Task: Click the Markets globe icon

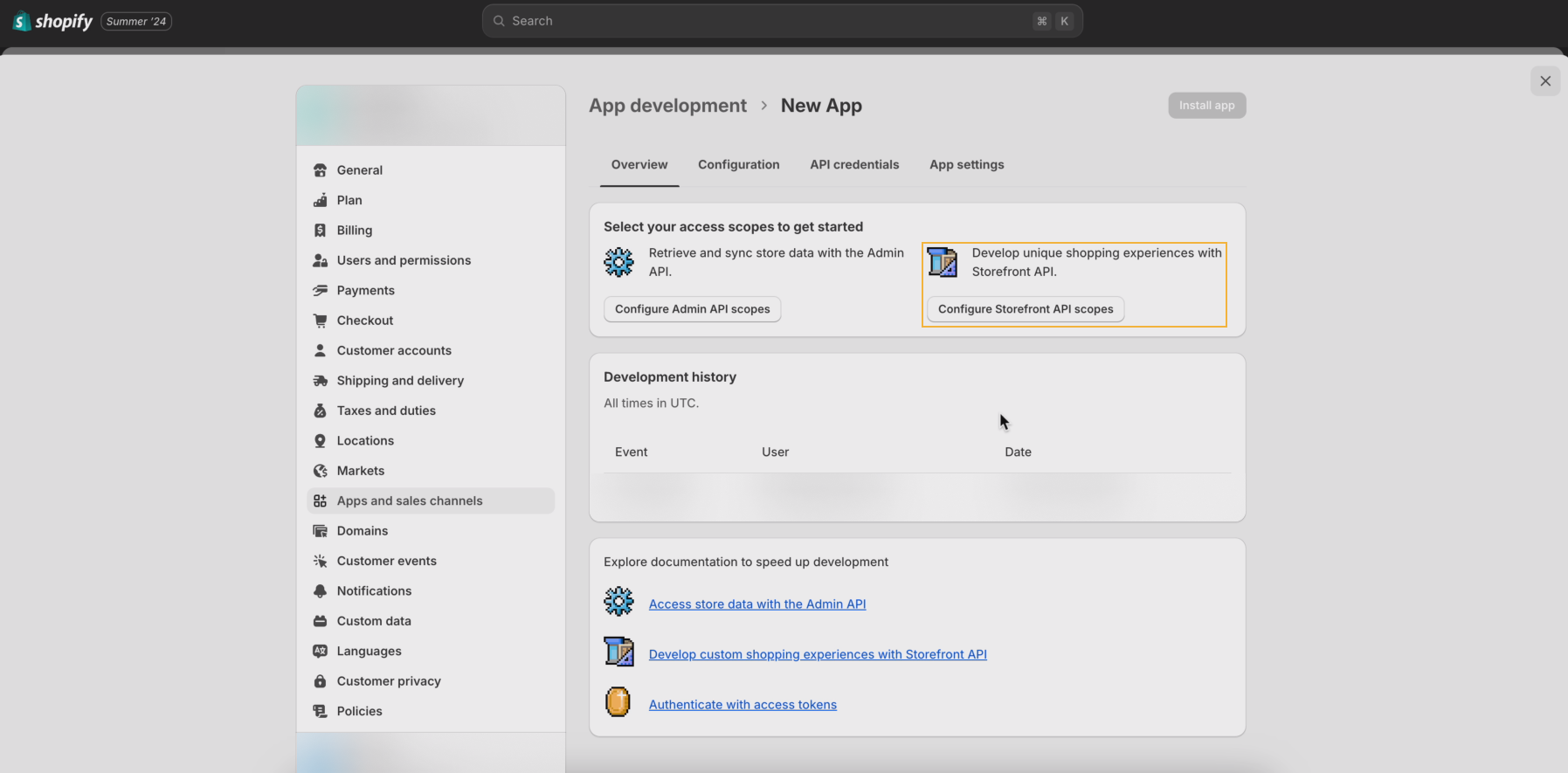Action: 320,471
